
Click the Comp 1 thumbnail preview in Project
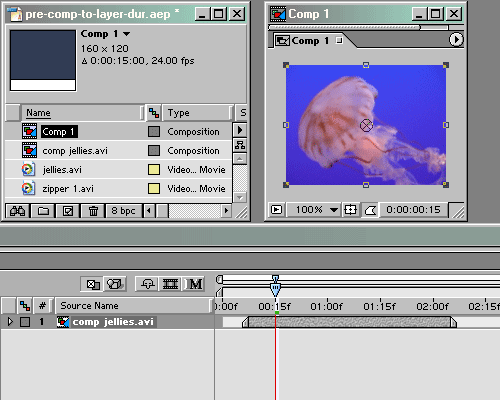point(43,60)
